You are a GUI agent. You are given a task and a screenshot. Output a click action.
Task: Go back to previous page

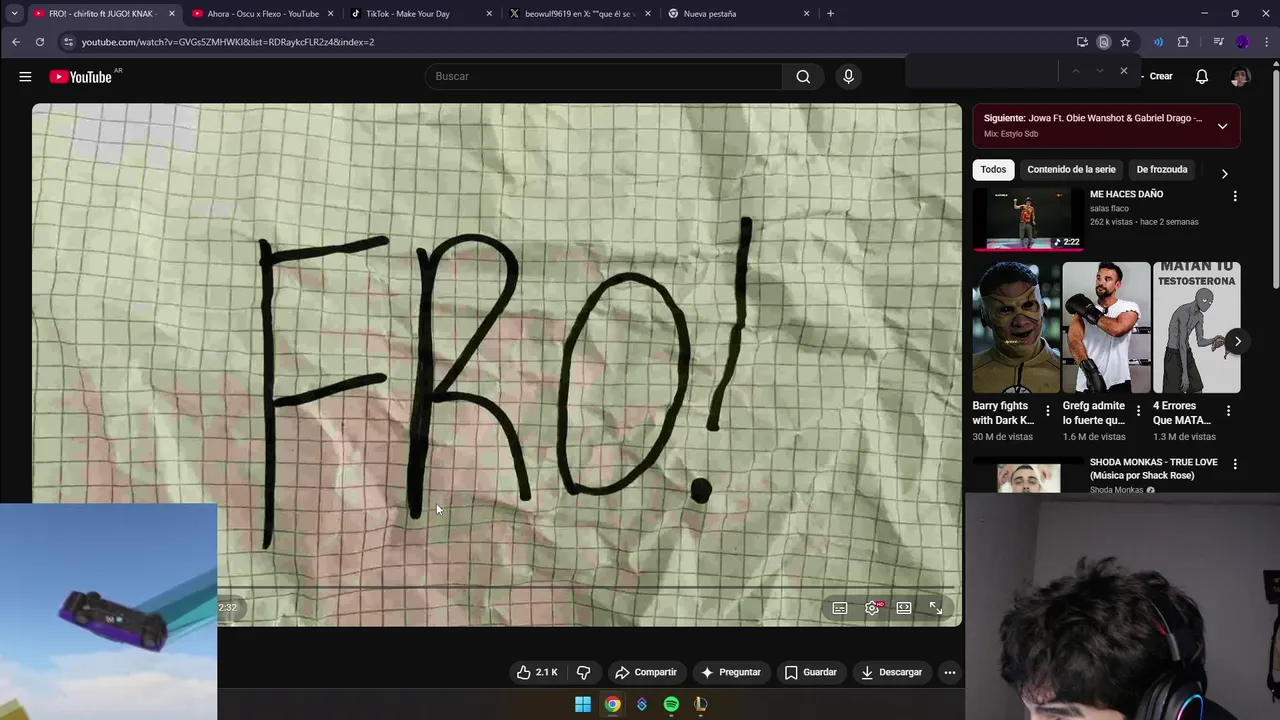16,42
